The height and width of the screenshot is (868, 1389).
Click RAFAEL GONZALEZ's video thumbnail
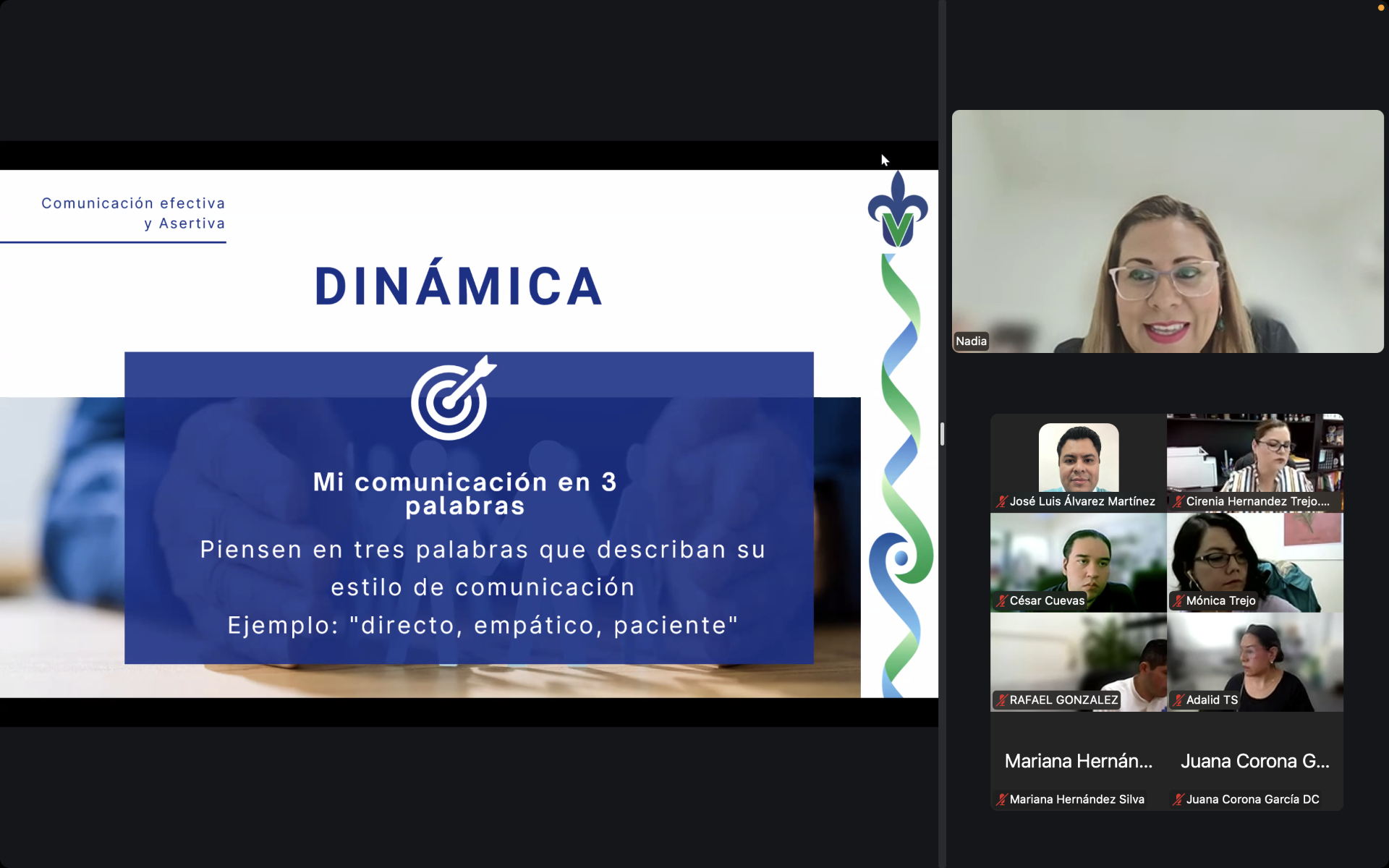(x=1077, y=662)
